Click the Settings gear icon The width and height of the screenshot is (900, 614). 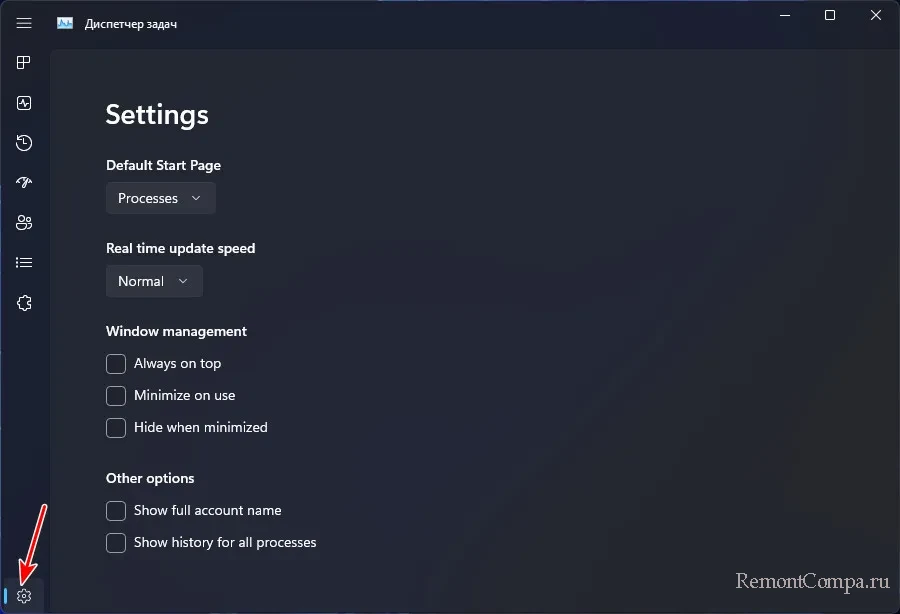tap(24, 596)
